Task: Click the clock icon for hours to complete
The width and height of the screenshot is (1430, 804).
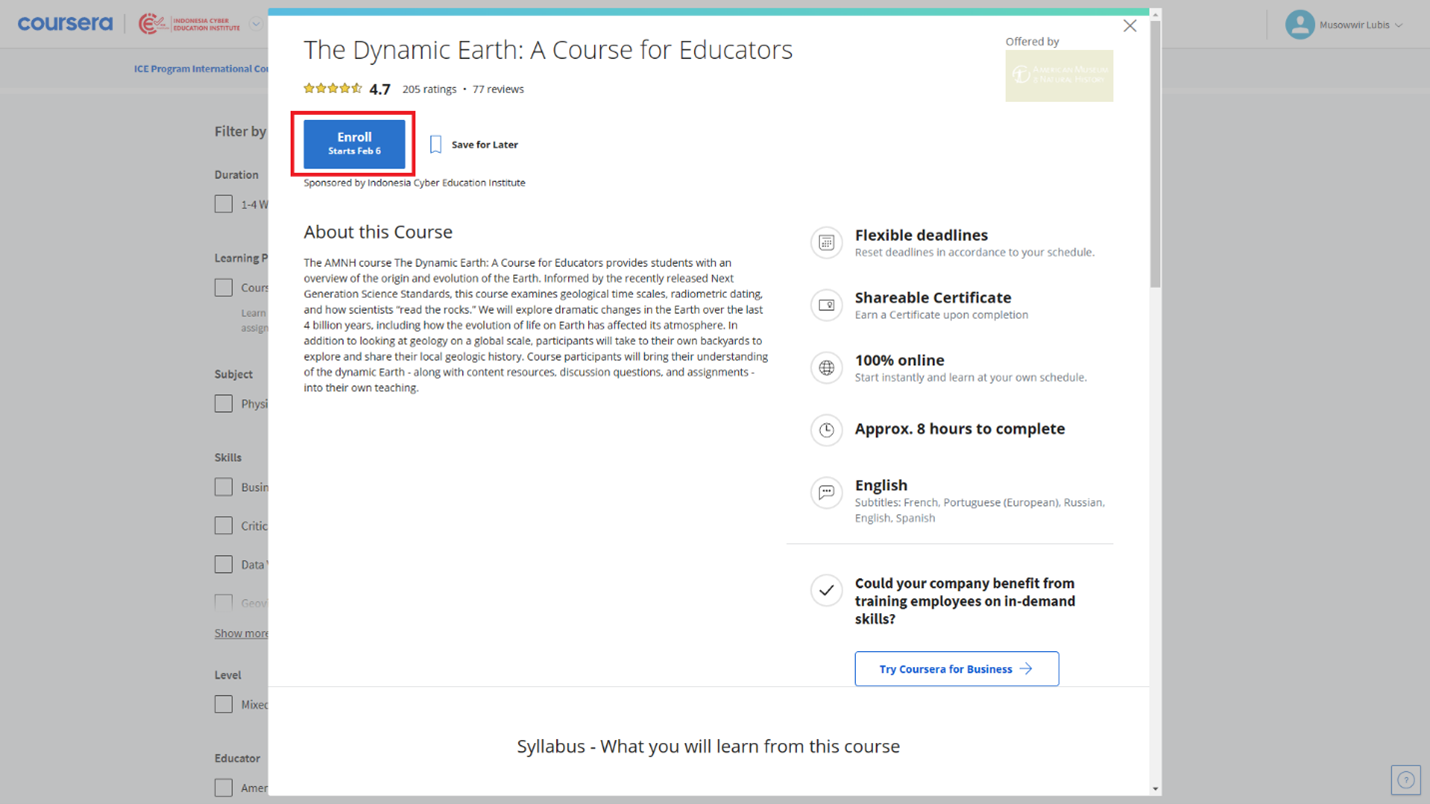Action: [x=826, y=430]
